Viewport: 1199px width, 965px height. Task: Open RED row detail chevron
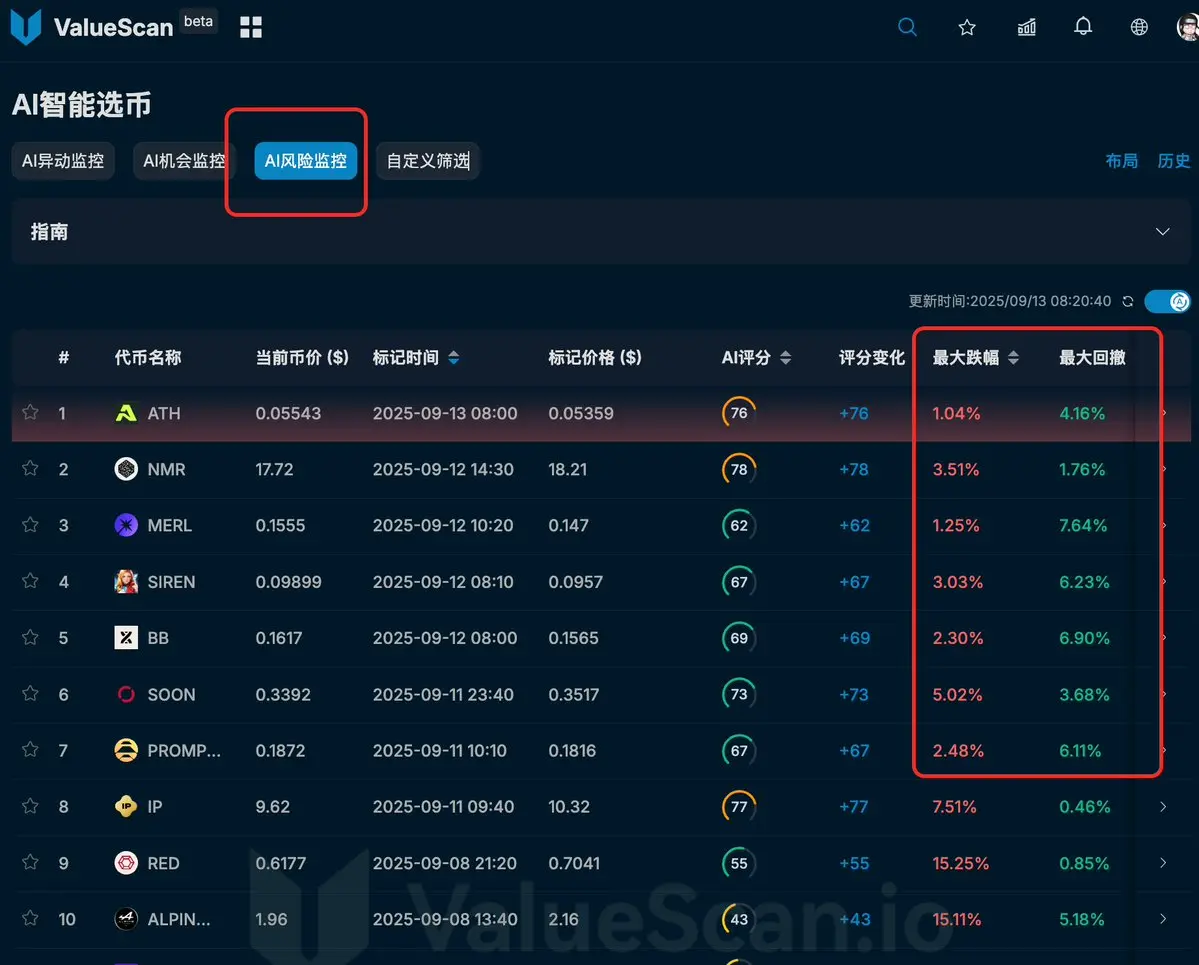click(x=1162, y=863)
